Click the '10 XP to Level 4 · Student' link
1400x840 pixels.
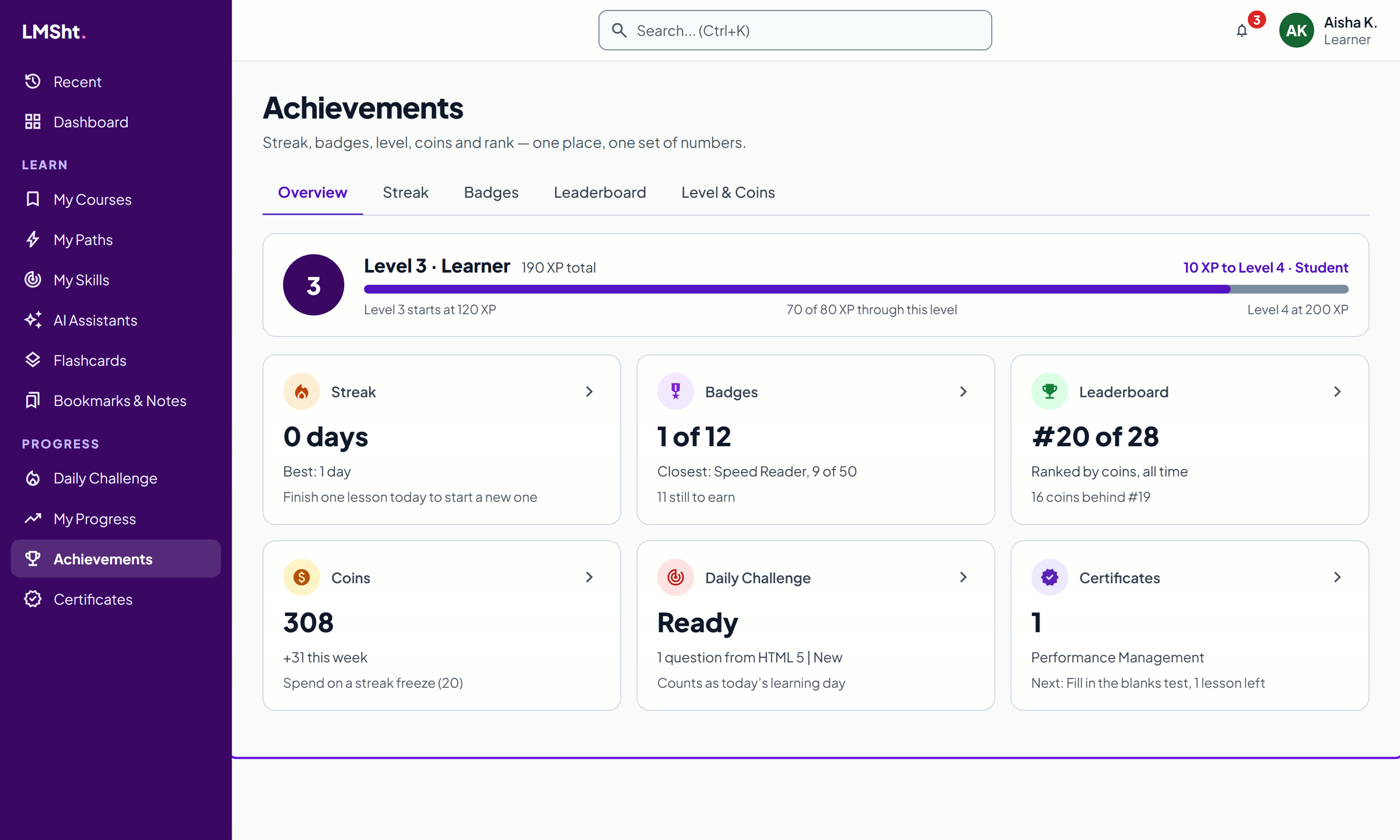coord(1265,268)
